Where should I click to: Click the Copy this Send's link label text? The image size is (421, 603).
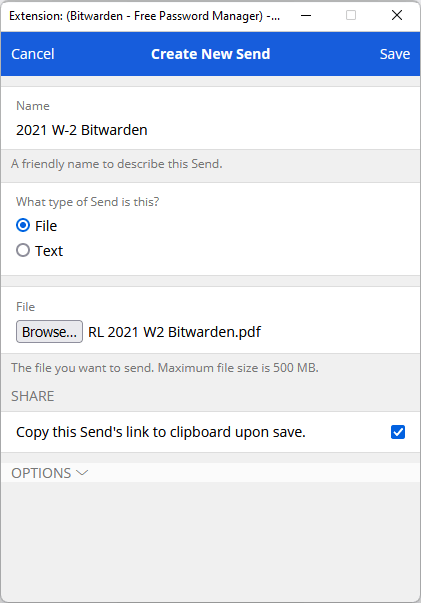pos(161,432)
